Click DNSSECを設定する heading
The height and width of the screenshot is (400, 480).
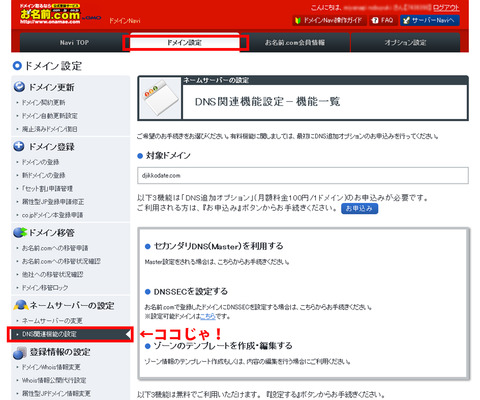[191, 292]
